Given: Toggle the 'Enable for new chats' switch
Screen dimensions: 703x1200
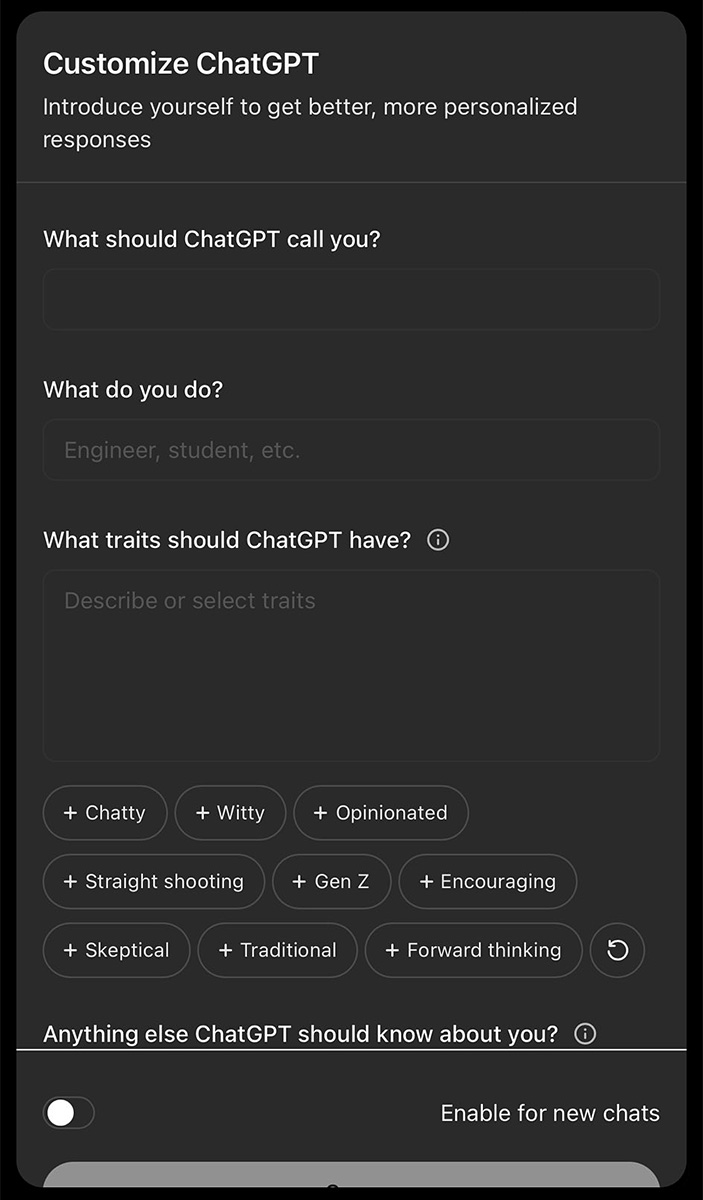Looking at the screenshot, I should pos(69,1113).
